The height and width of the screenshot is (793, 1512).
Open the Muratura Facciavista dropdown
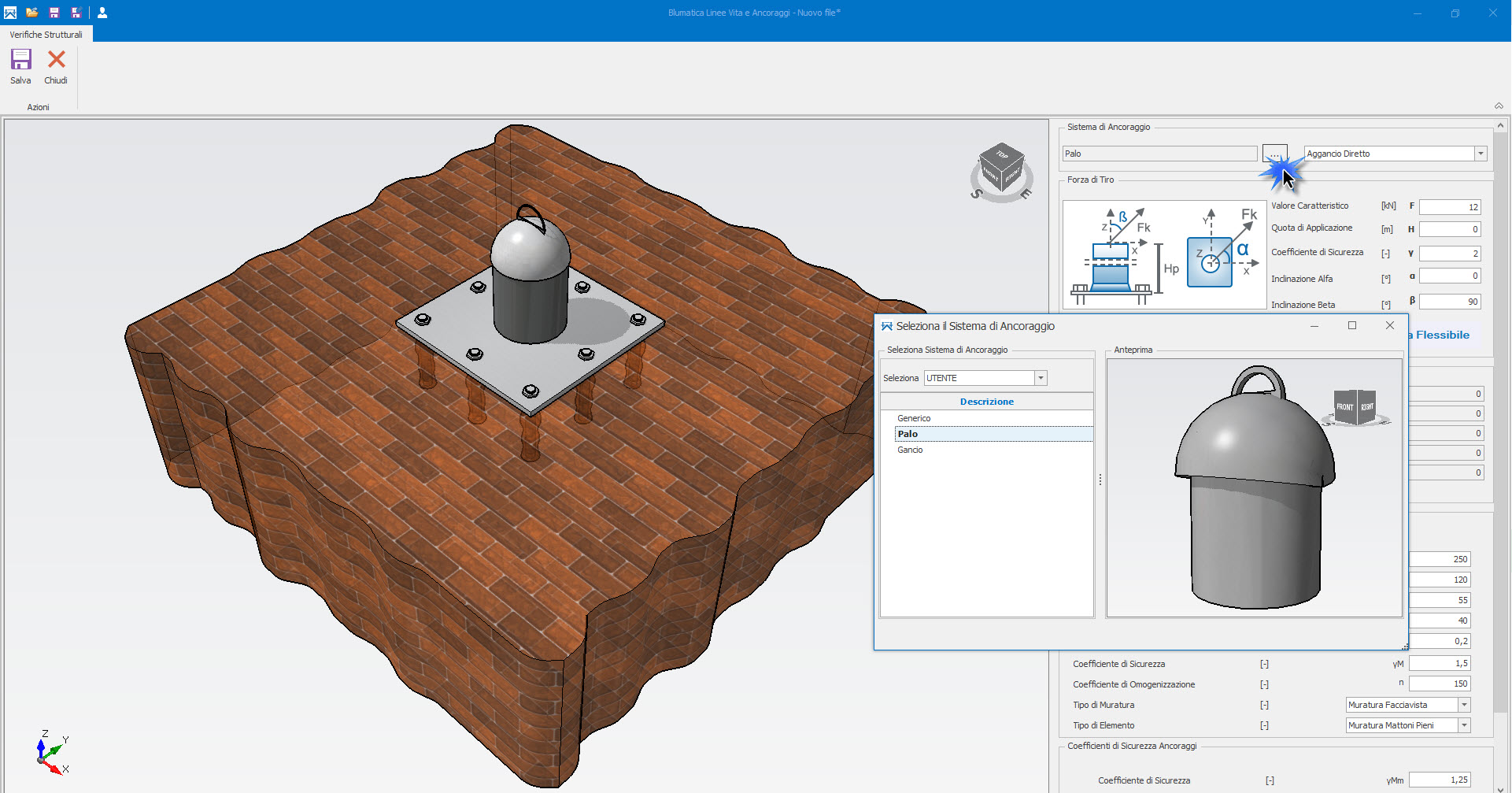(1464, 705)
